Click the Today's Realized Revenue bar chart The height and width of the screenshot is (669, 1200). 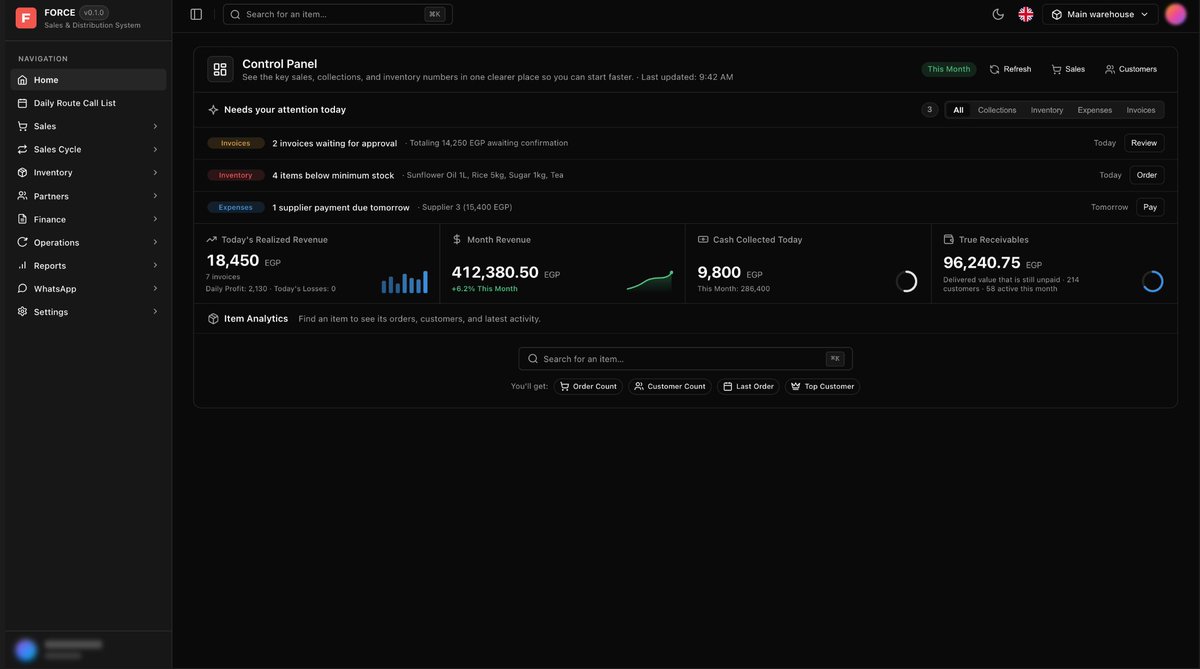[404, 282]
